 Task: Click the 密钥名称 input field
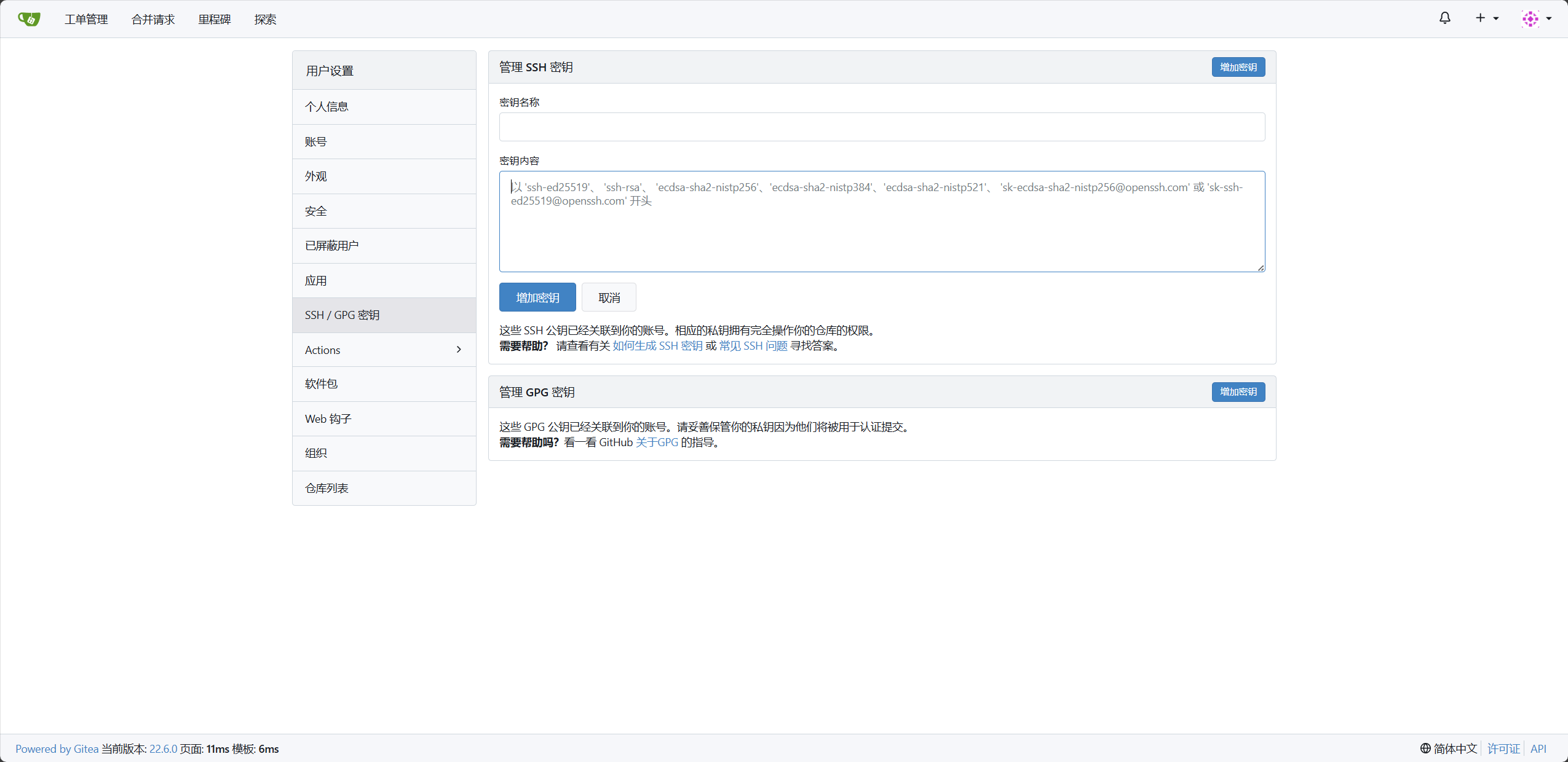click(x=881, y=127)
